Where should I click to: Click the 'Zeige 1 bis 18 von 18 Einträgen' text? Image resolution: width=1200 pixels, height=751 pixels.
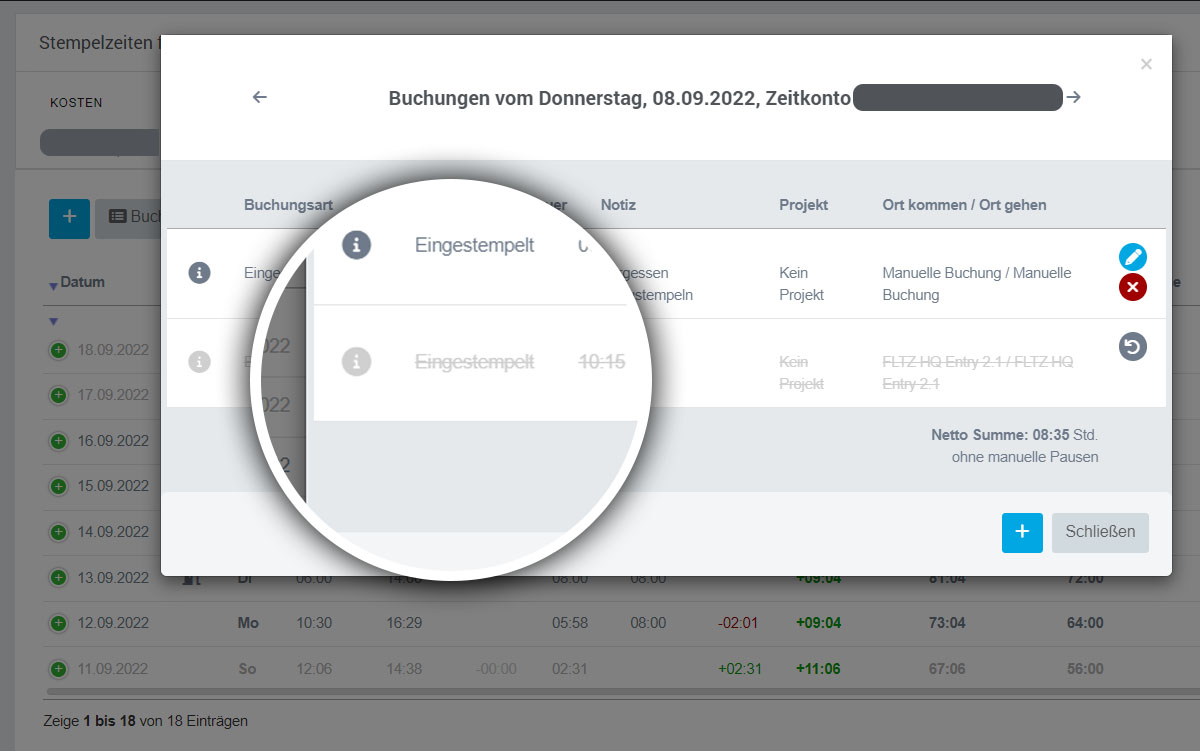click(x=146, y=720)
